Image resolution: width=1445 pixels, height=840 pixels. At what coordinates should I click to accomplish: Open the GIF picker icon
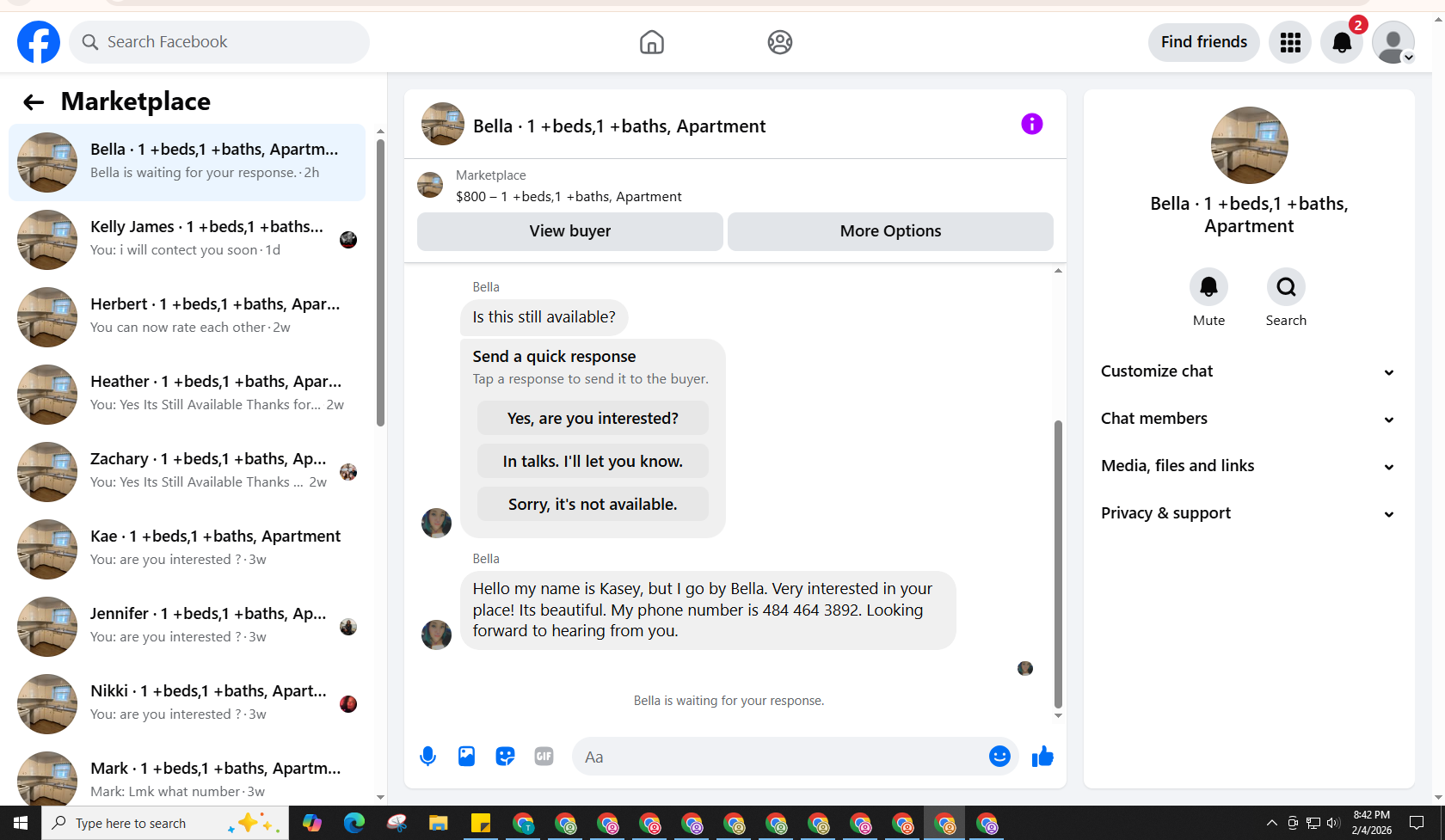tap(544, 757)
